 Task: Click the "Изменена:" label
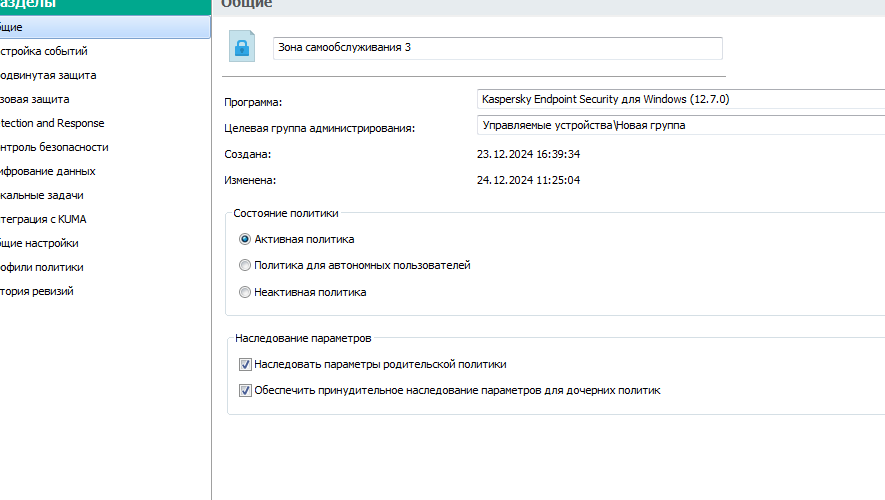click(250, 180)
